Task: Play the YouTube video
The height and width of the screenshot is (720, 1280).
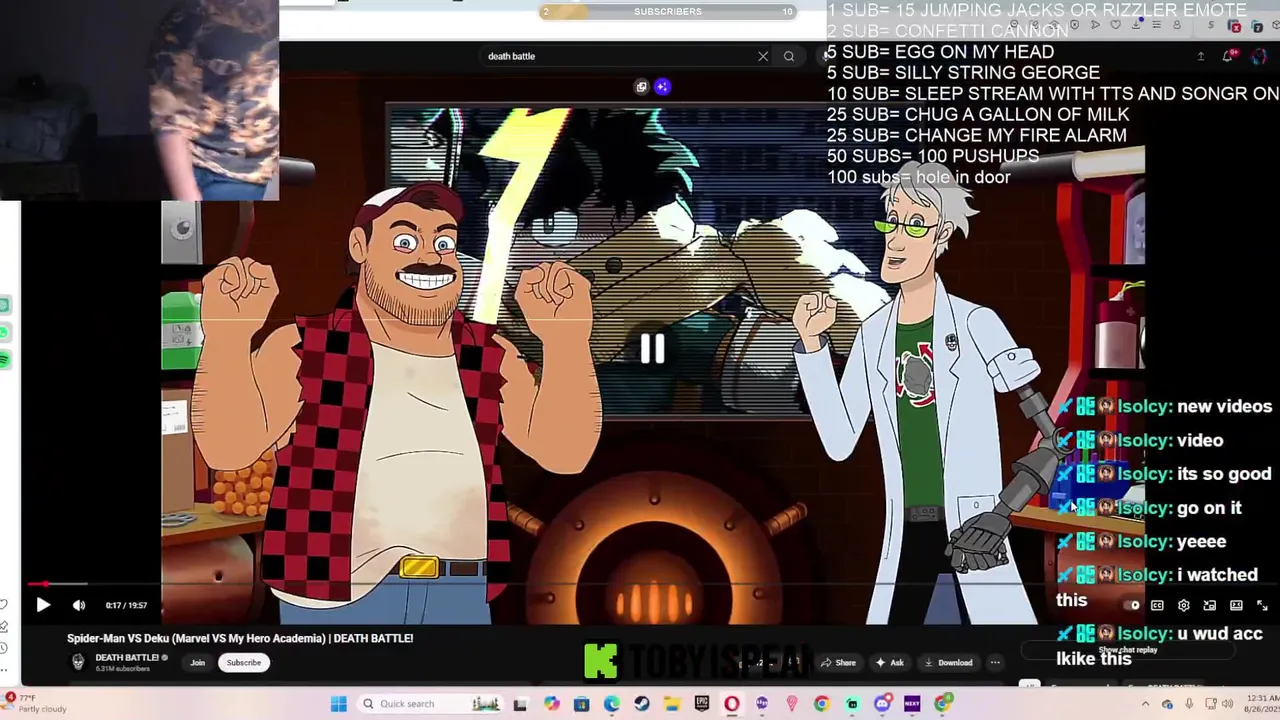Action: (x=42, y=604)
